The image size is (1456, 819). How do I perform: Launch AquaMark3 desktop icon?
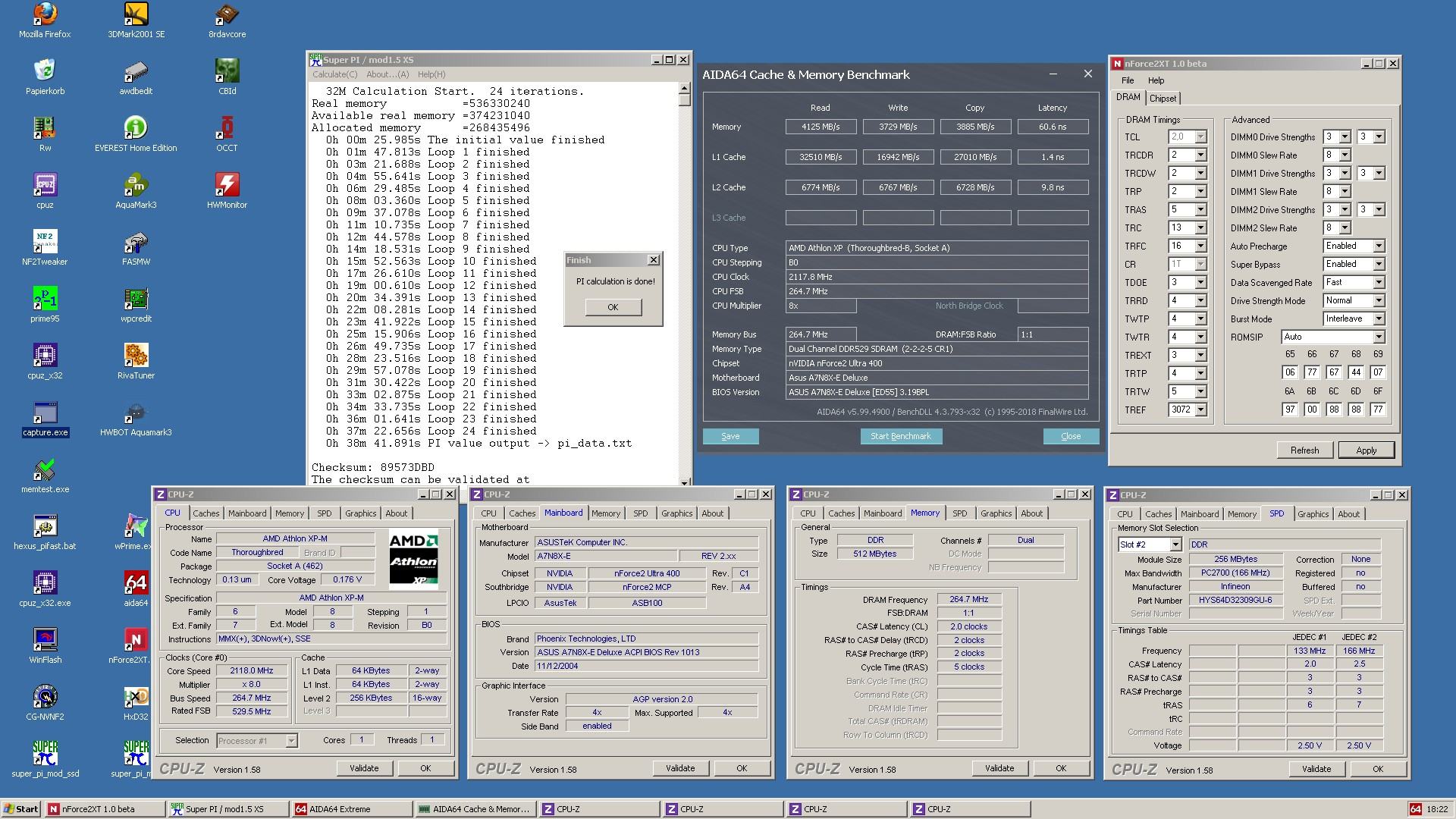click(136, 192)
